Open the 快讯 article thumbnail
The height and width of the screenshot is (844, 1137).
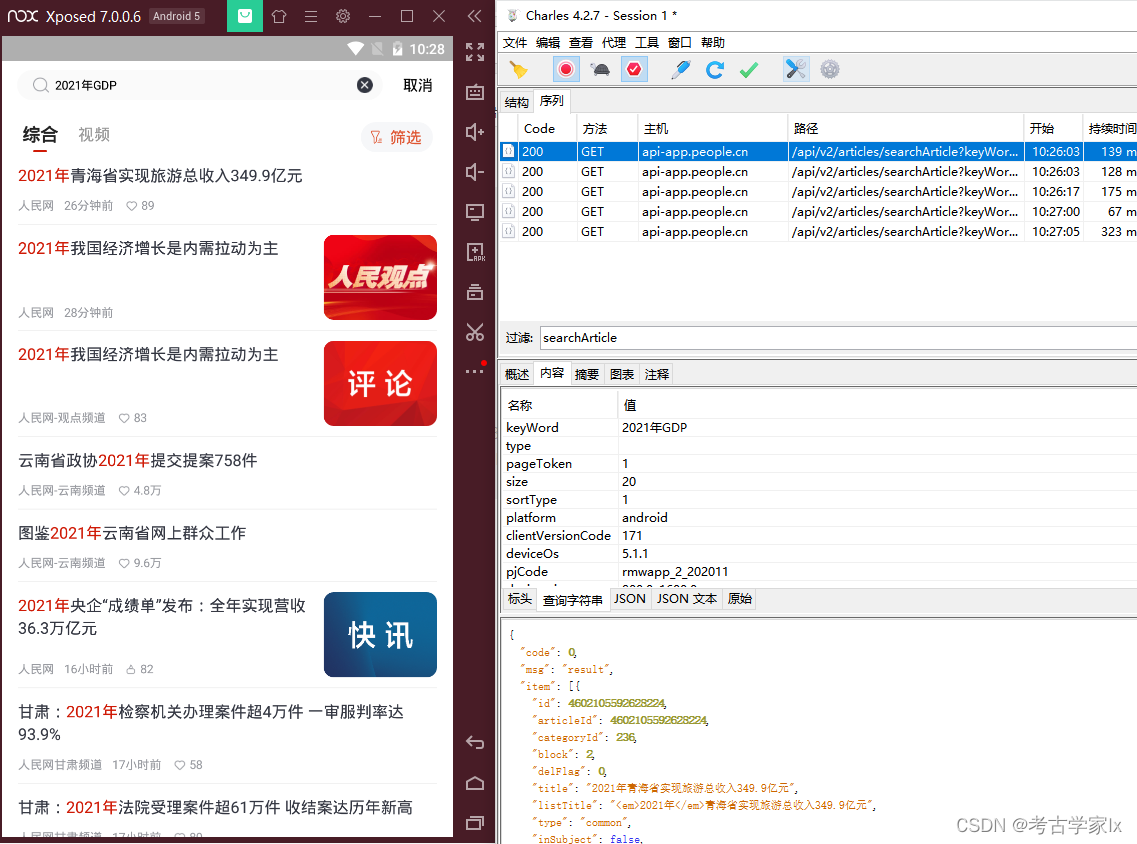point(380,634)
